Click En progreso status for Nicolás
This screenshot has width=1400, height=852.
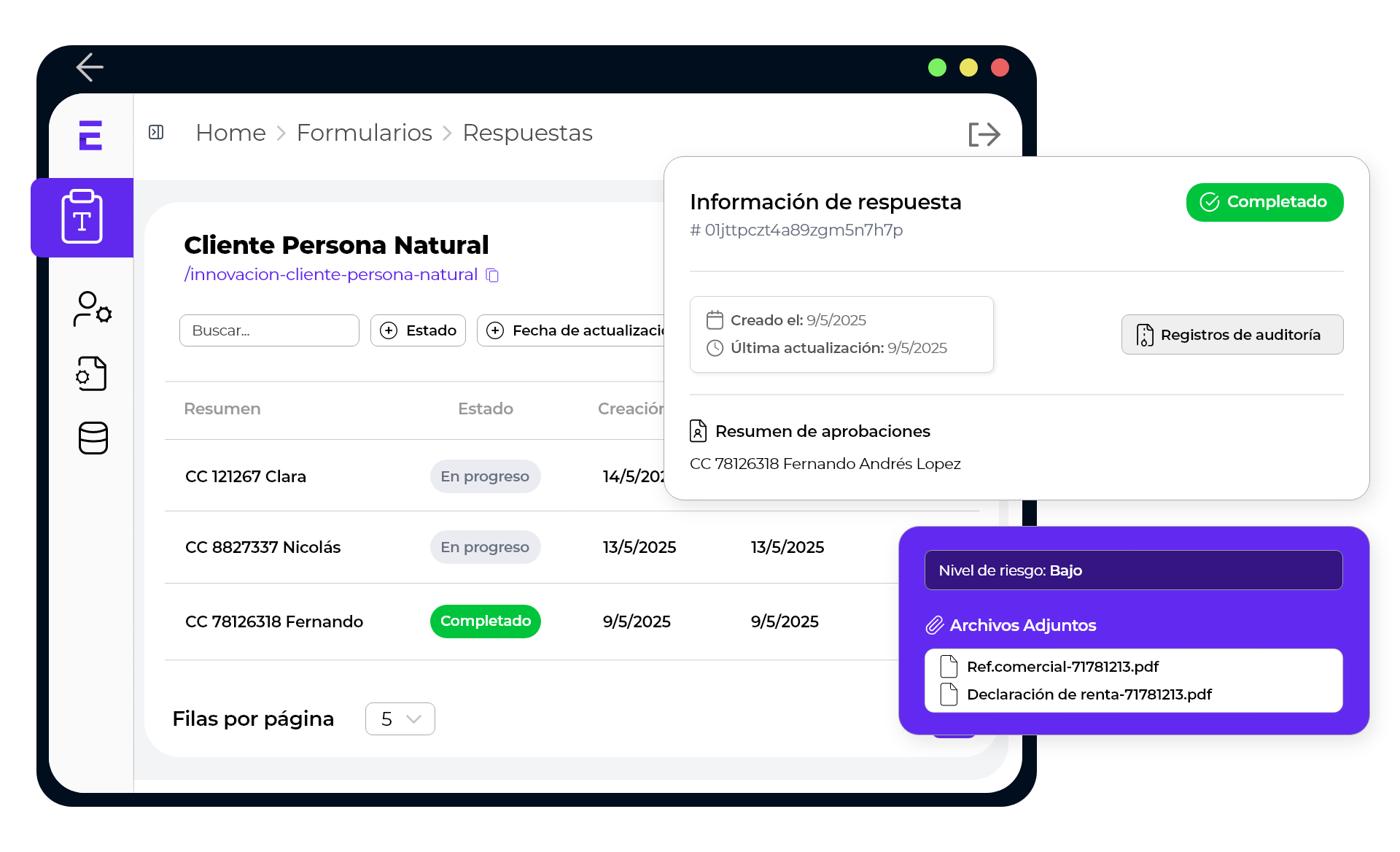[x=485, y=547]
